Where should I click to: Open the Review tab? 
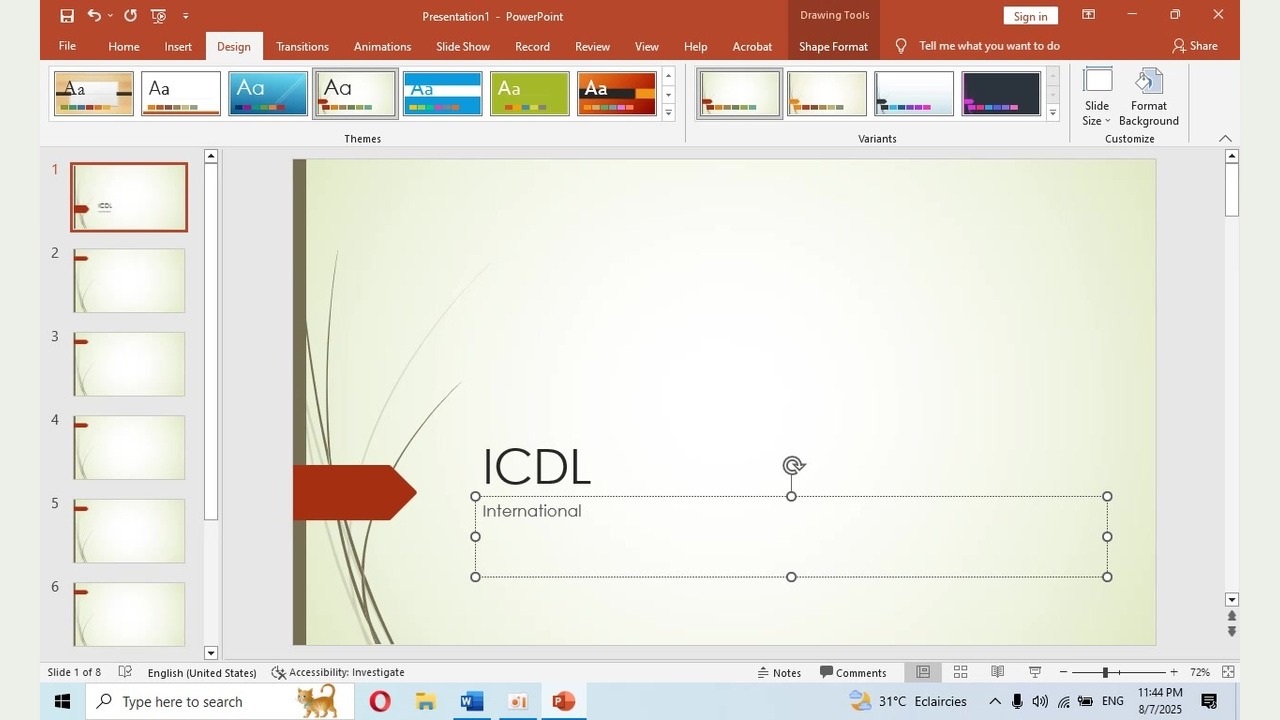pyautogui.click(x=592, y=46)
